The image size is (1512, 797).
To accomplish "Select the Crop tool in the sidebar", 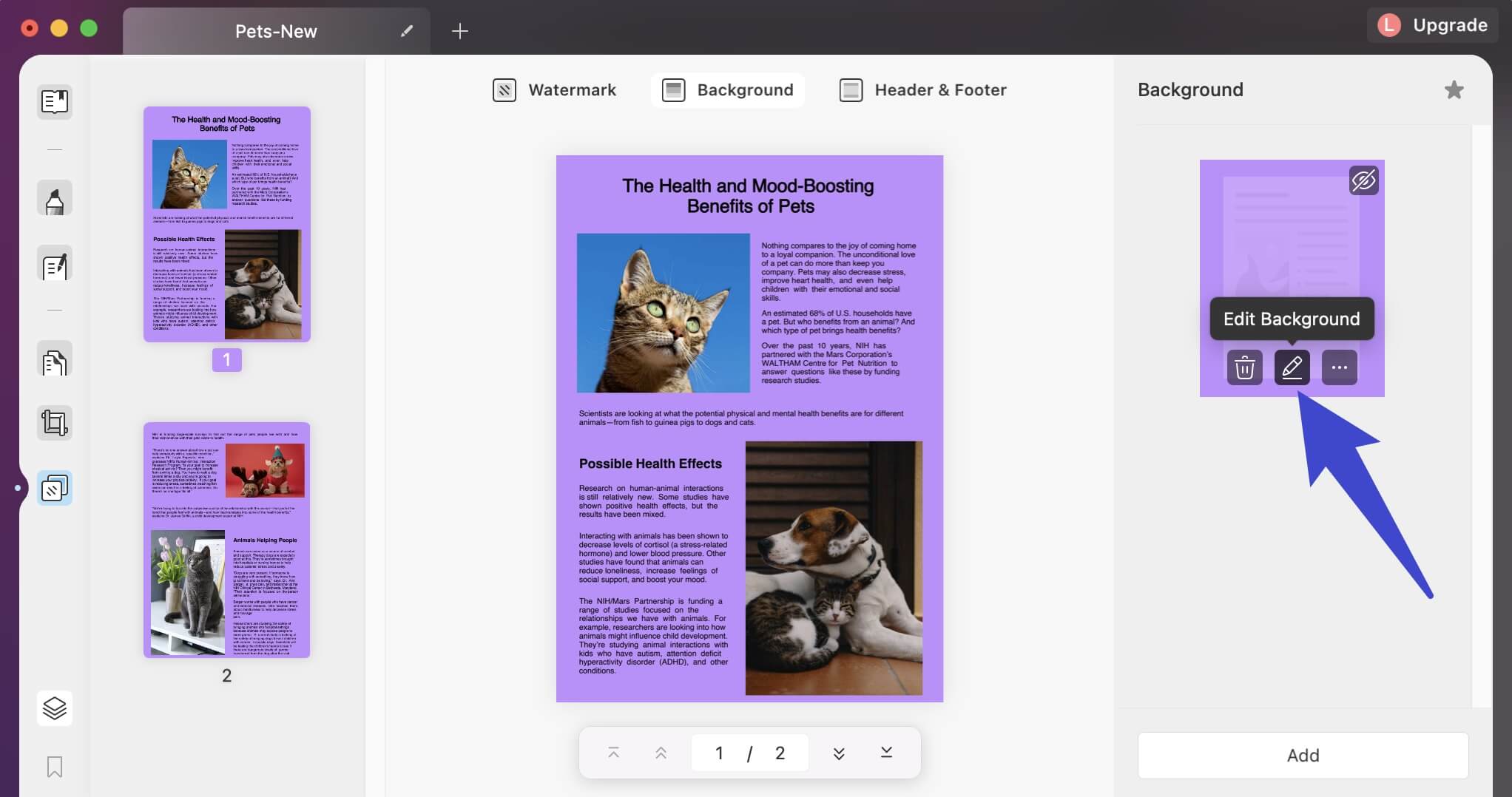I will tap(54, 422).
